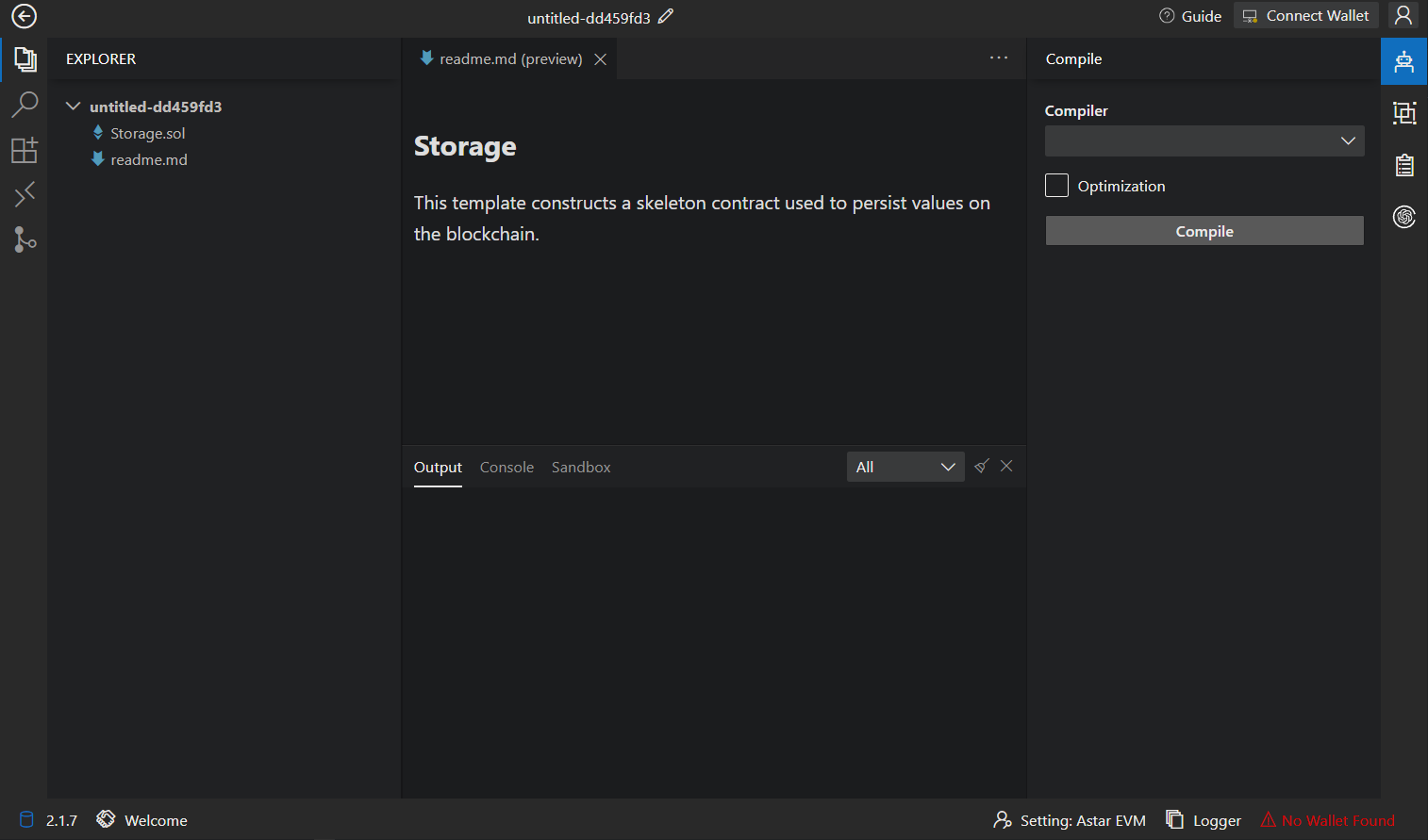This screenshot has height=840, width=1428.
Task: Switch to the Console tab
Action: click(506, 467)
